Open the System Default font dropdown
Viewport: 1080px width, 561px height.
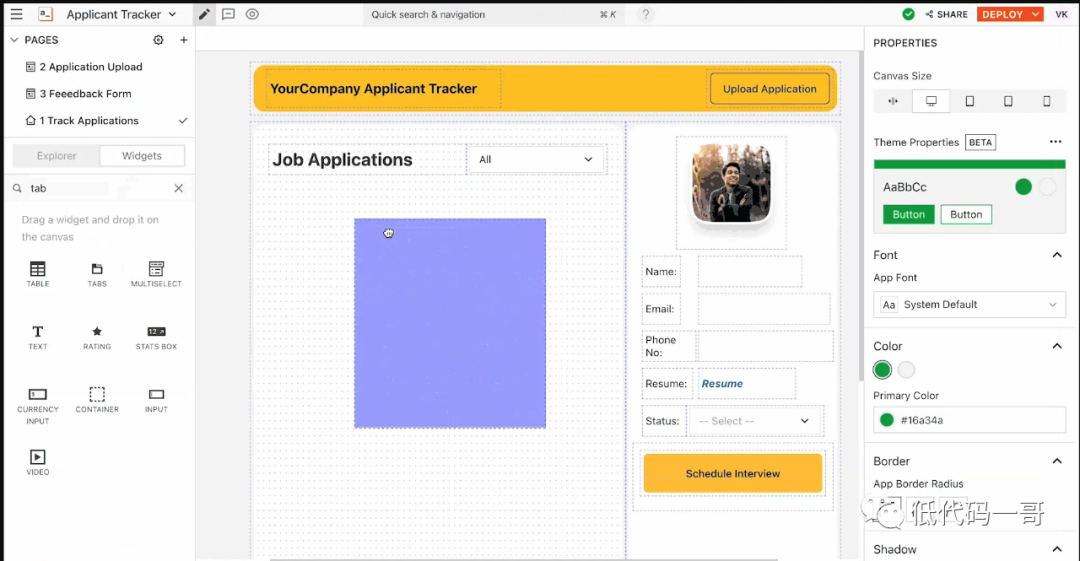(969, 305)
